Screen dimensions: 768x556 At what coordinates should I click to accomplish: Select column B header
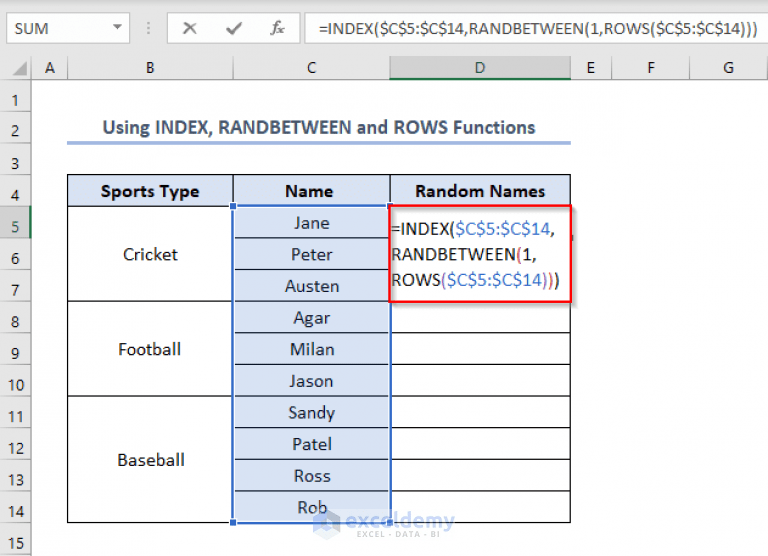[x=150, y=68]
